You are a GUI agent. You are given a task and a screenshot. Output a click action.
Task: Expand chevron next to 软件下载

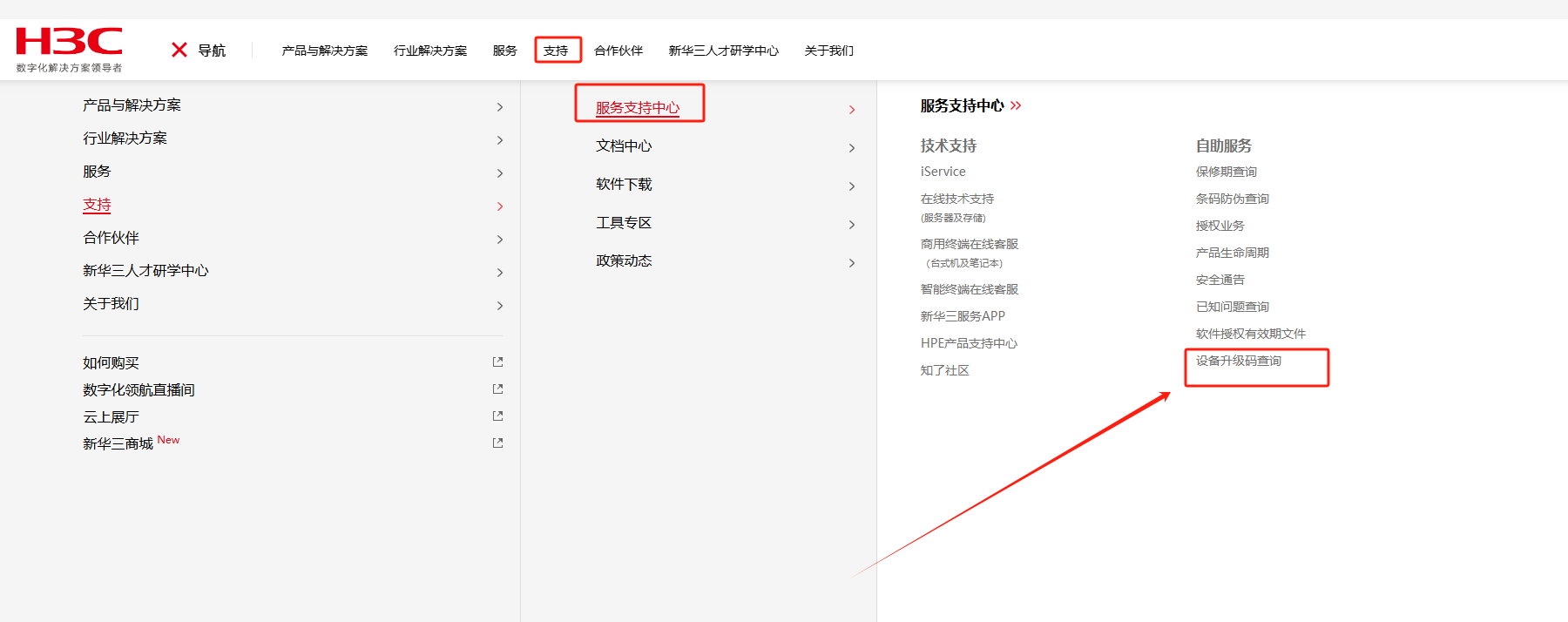(852, 186)
